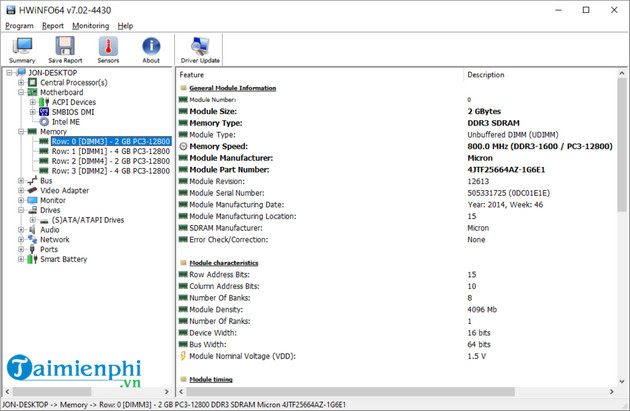Click the details pane vertical scrollbar thumb

click(x=622, y=145)
